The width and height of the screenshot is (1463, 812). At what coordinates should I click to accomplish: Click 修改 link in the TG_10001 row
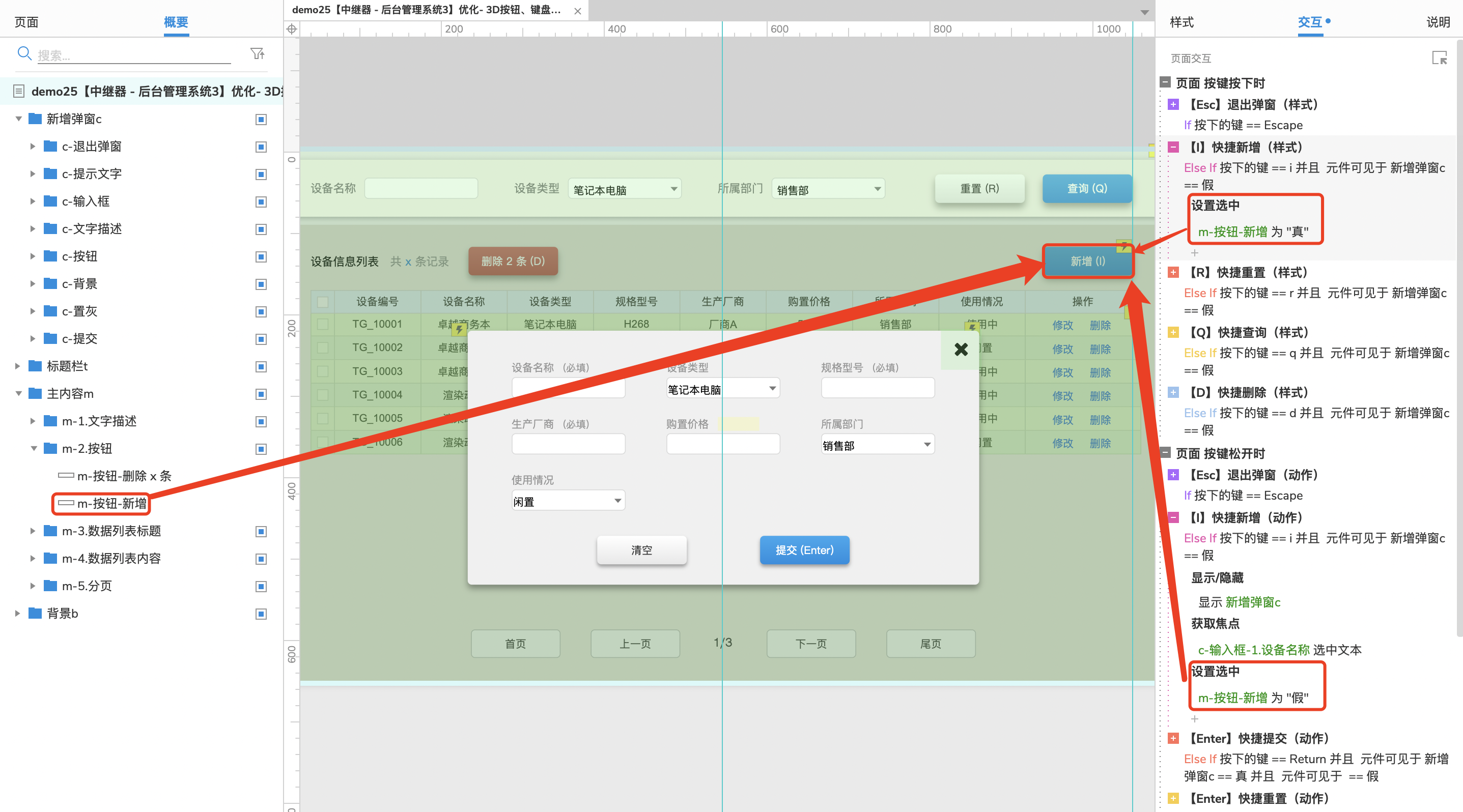(x=1062, y=325)
